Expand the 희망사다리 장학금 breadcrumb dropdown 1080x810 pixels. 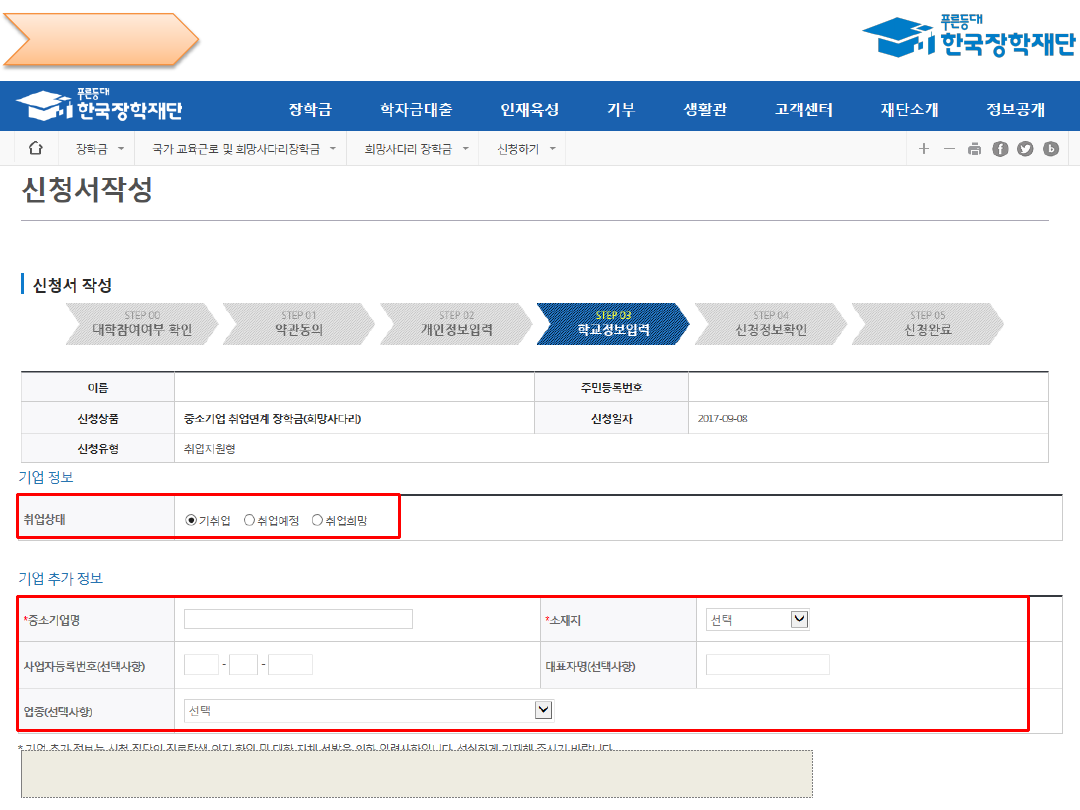click(x=416, y=149)
